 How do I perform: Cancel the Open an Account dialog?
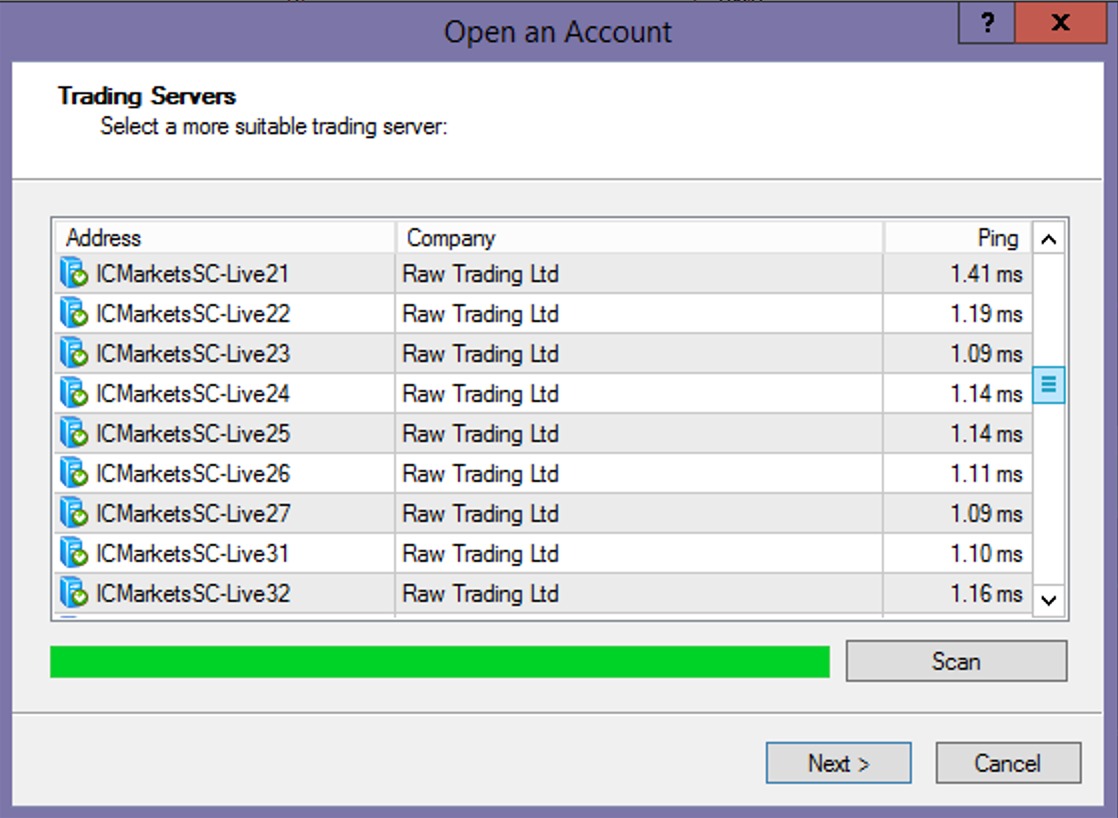(1008, 763)
